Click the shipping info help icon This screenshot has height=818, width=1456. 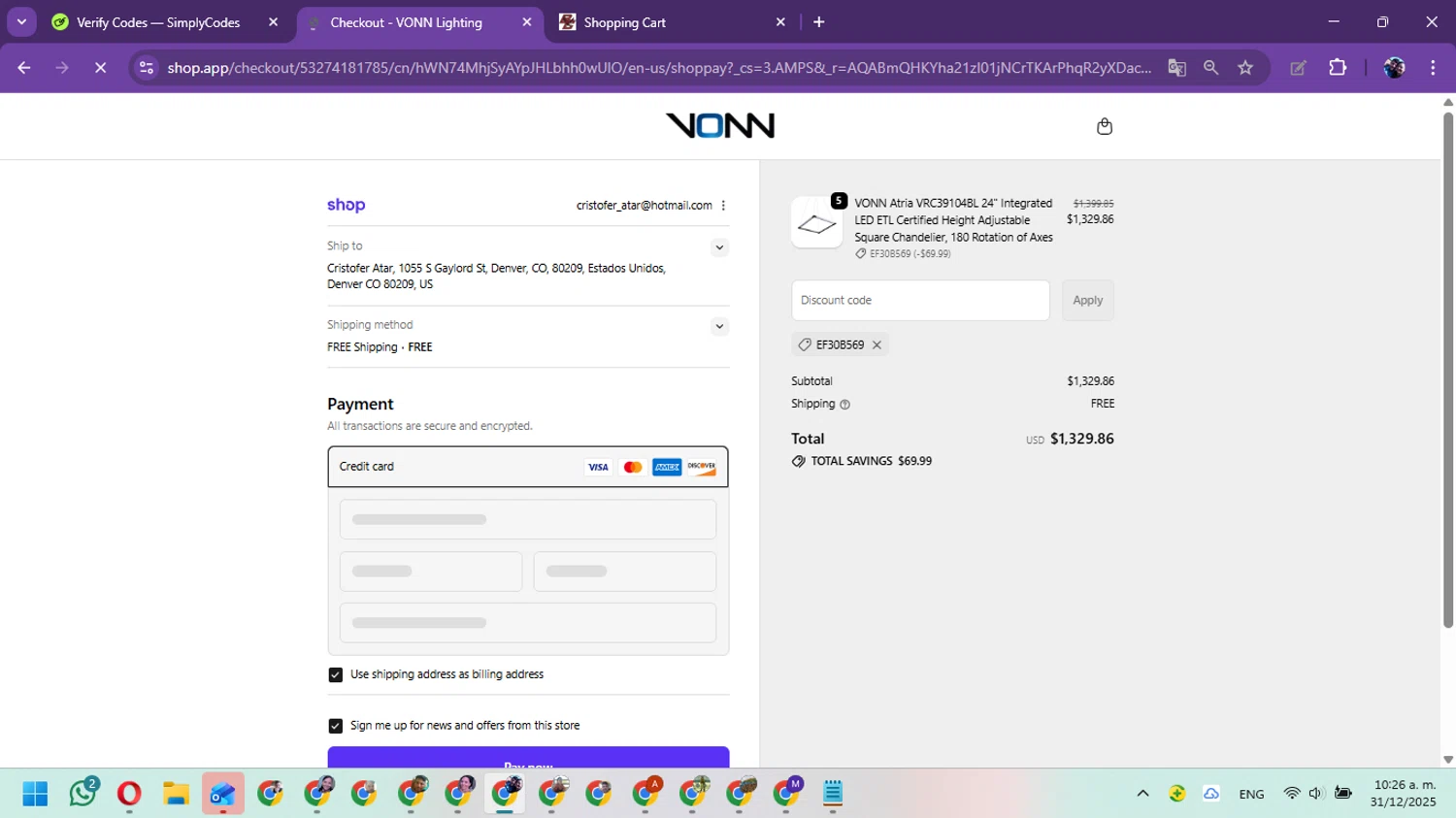[844, 405]
